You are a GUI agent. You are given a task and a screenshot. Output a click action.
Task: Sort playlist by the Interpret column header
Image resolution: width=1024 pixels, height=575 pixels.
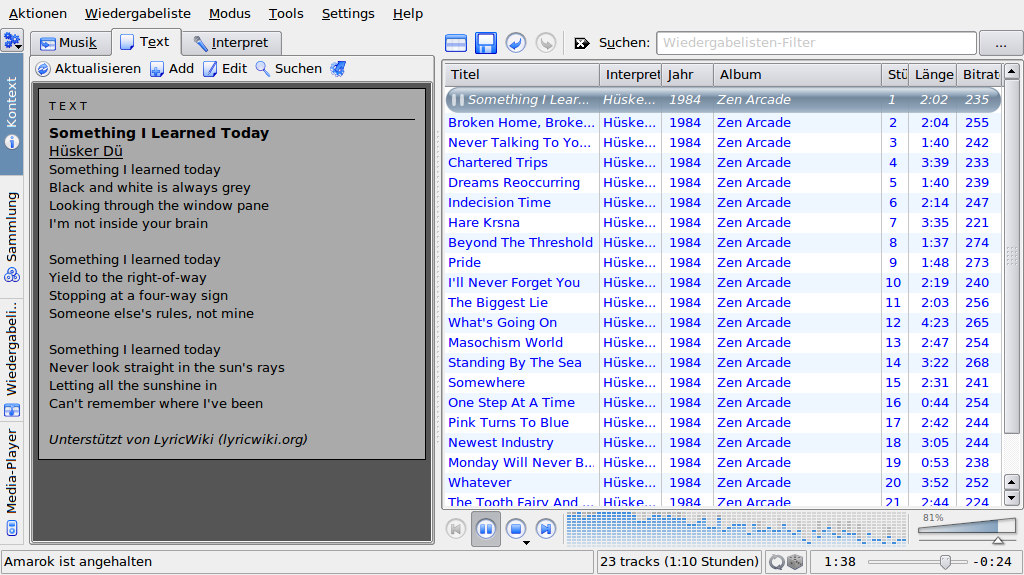630,74
